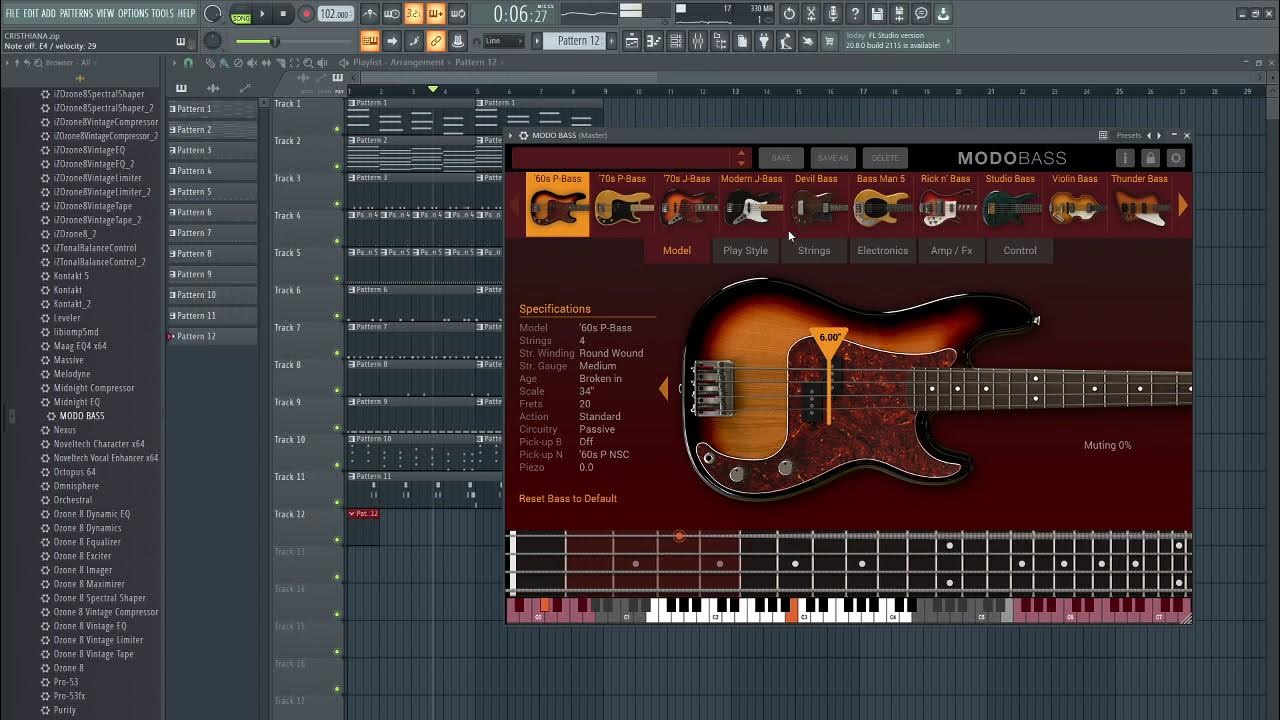Open help question mark icon
Viewport: 1280px width, 720px height.
(x=854, y=14)
